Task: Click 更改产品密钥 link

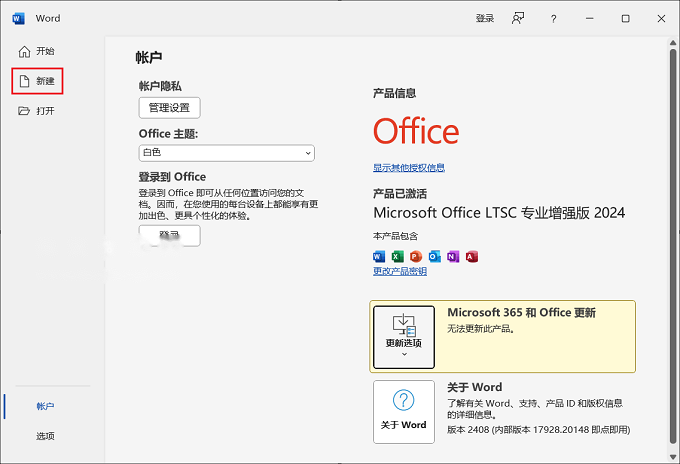Action: tap(400, 271)
